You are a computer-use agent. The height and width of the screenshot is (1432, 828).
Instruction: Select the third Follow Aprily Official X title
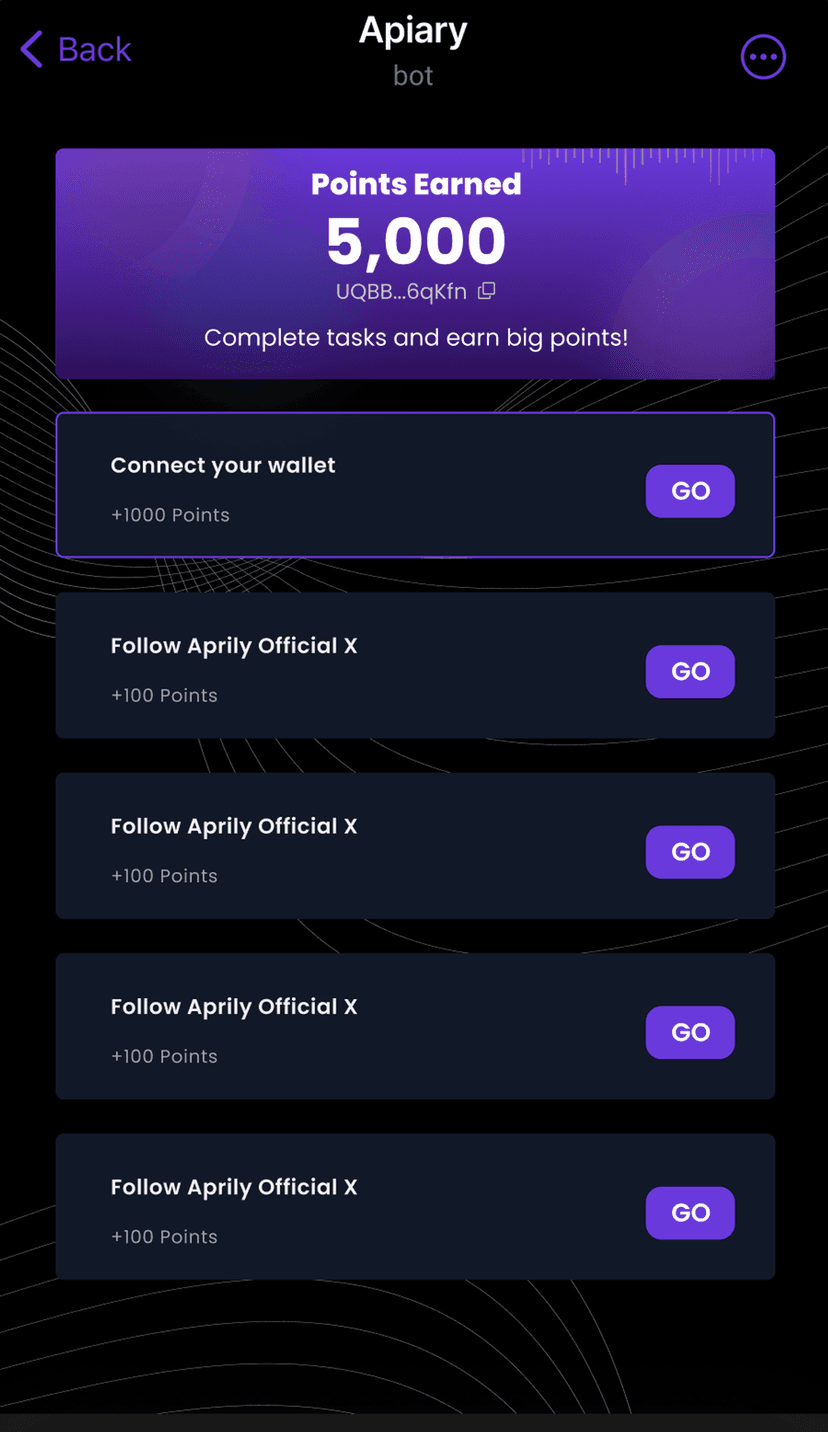pos(234,1007)
